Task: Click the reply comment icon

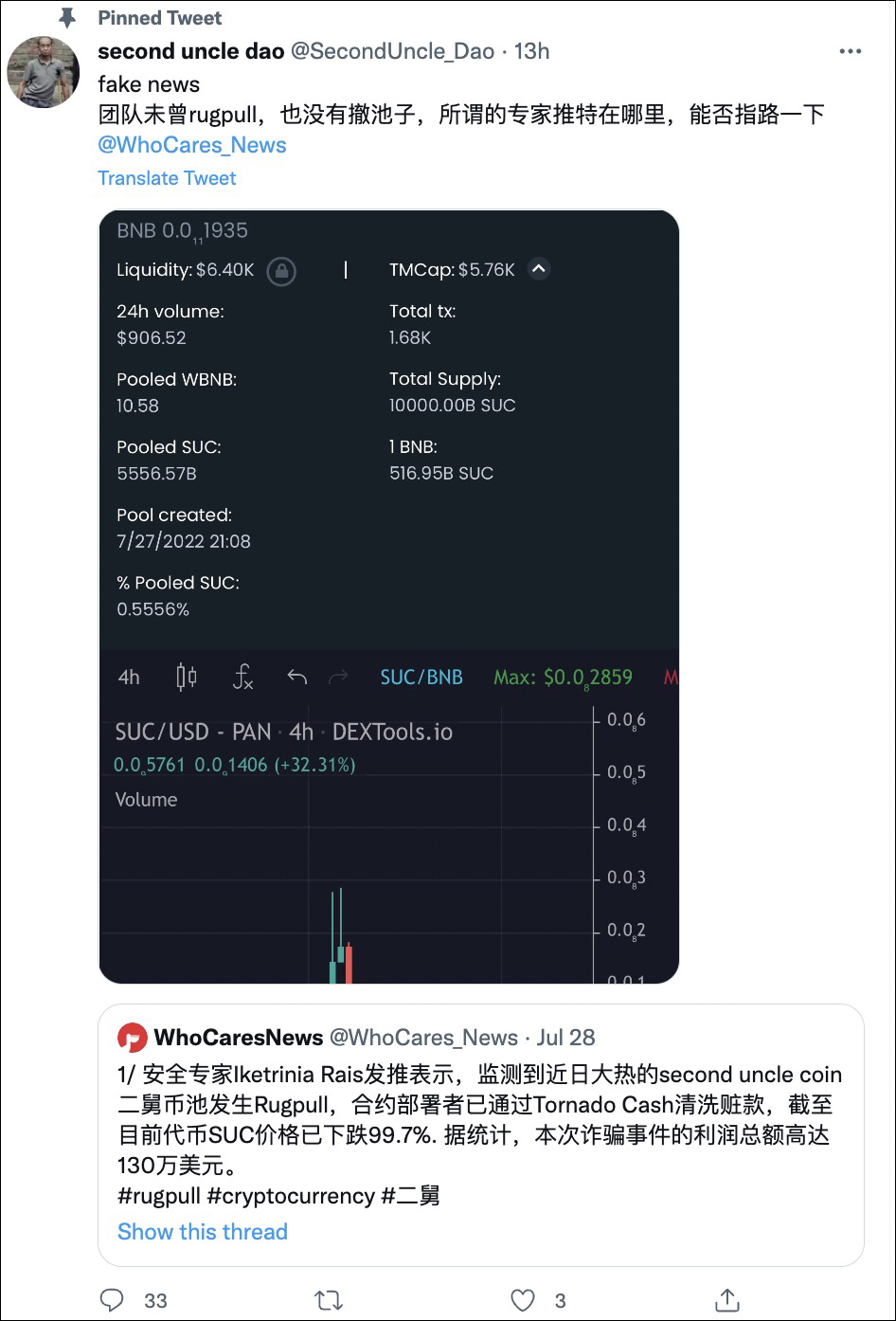Action: (x=113, y=1299)
